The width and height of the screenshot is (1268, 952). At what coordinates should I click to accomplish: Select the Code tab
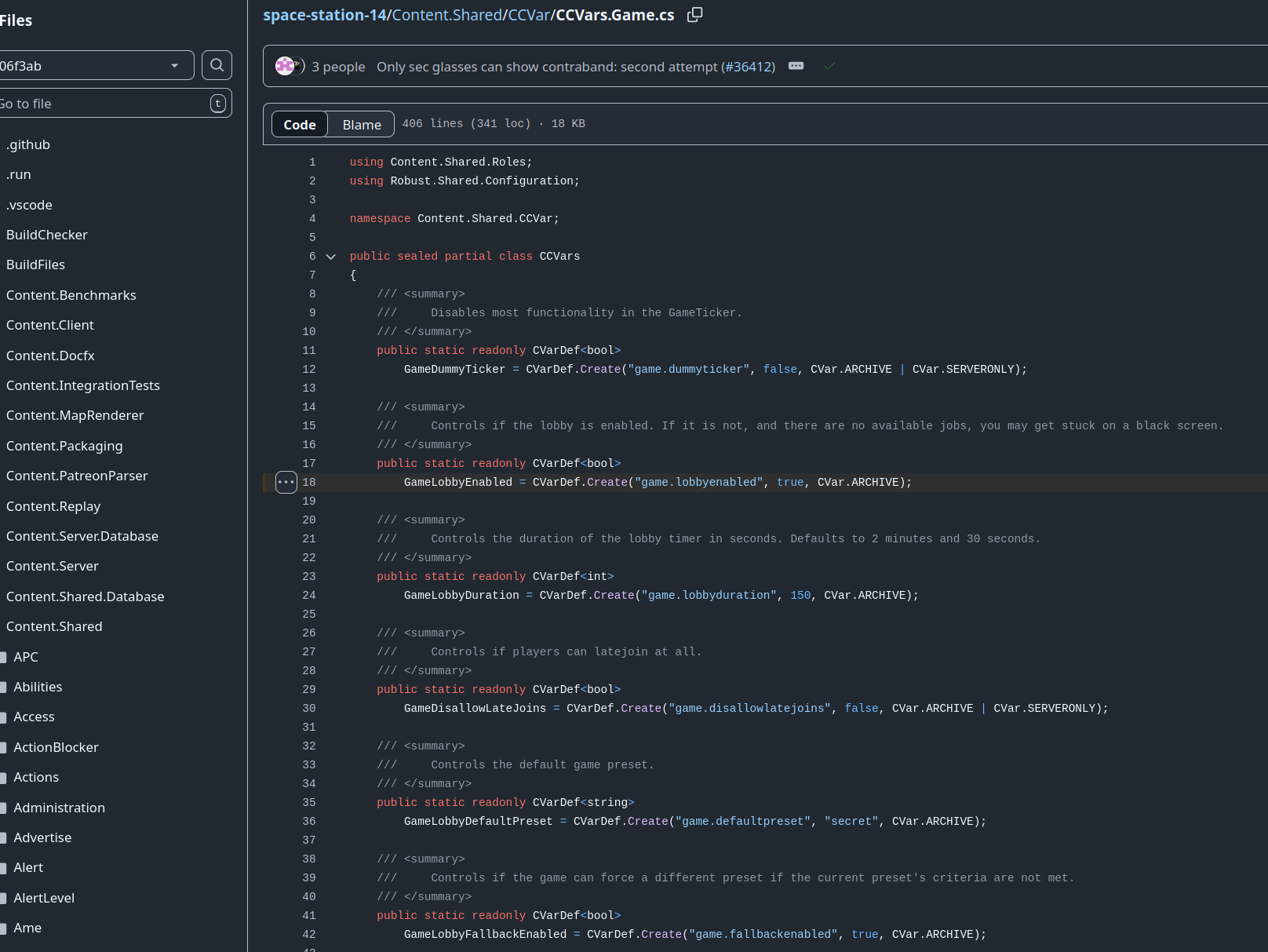300,124
